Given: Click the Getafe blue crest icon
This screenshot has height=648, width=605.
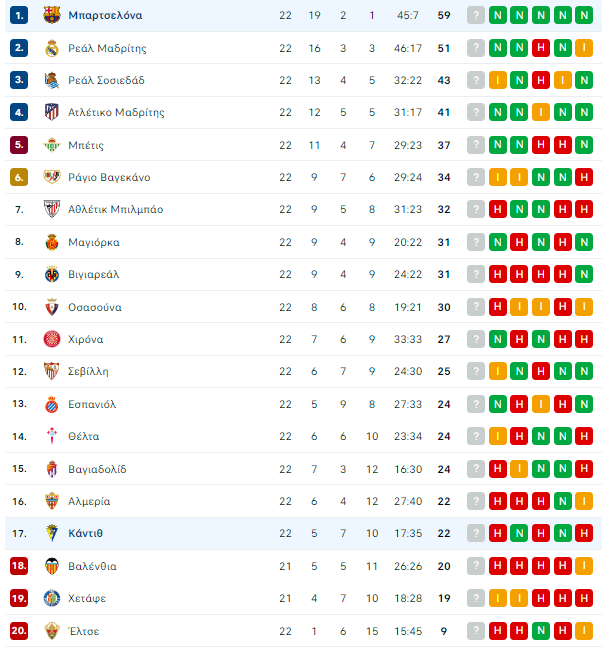Looking at the screenshot, I should click(x=52, y=598).
